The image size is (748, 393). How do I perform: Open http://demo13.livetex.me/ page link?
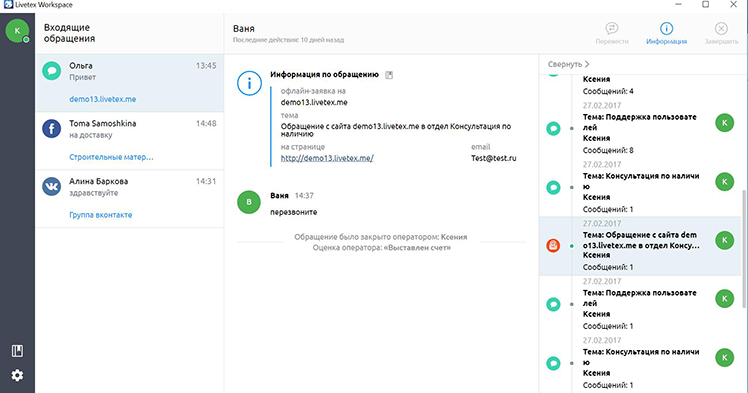point(327,158)
